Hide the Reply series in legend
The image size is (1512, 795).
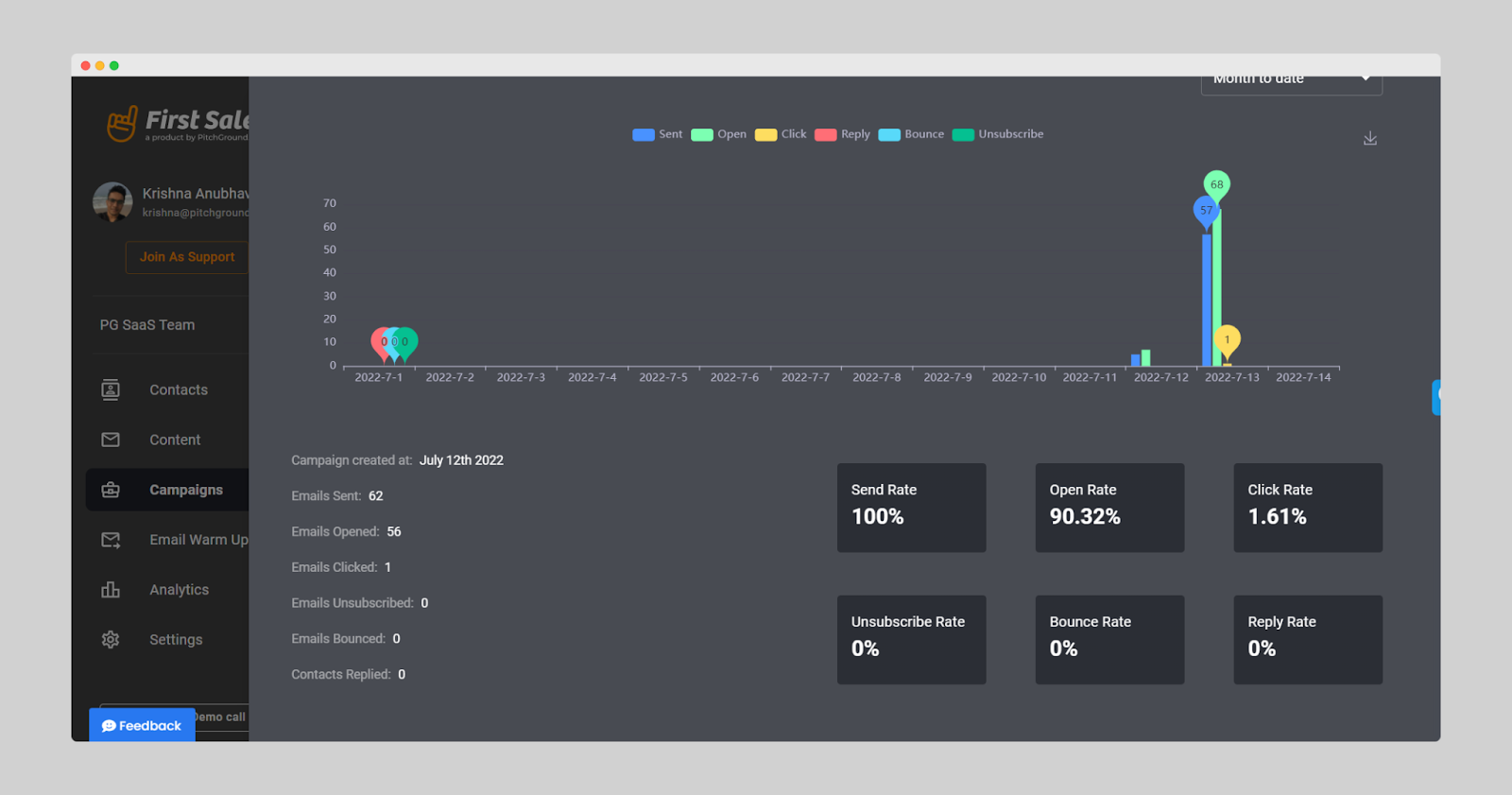click(x=842, y=134)
